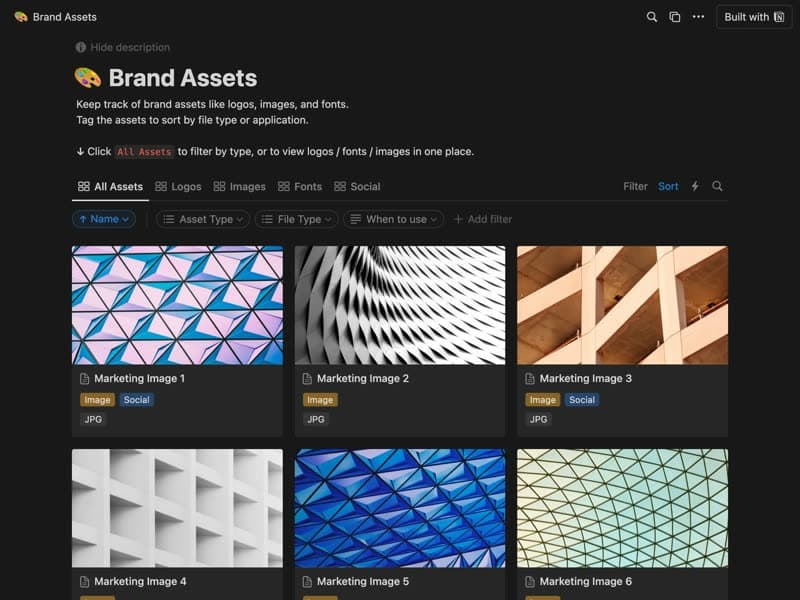The height and width of the screenshot is (600, 800).
Task: Switch to the Fonts tab
Action: tap(300, 187)
